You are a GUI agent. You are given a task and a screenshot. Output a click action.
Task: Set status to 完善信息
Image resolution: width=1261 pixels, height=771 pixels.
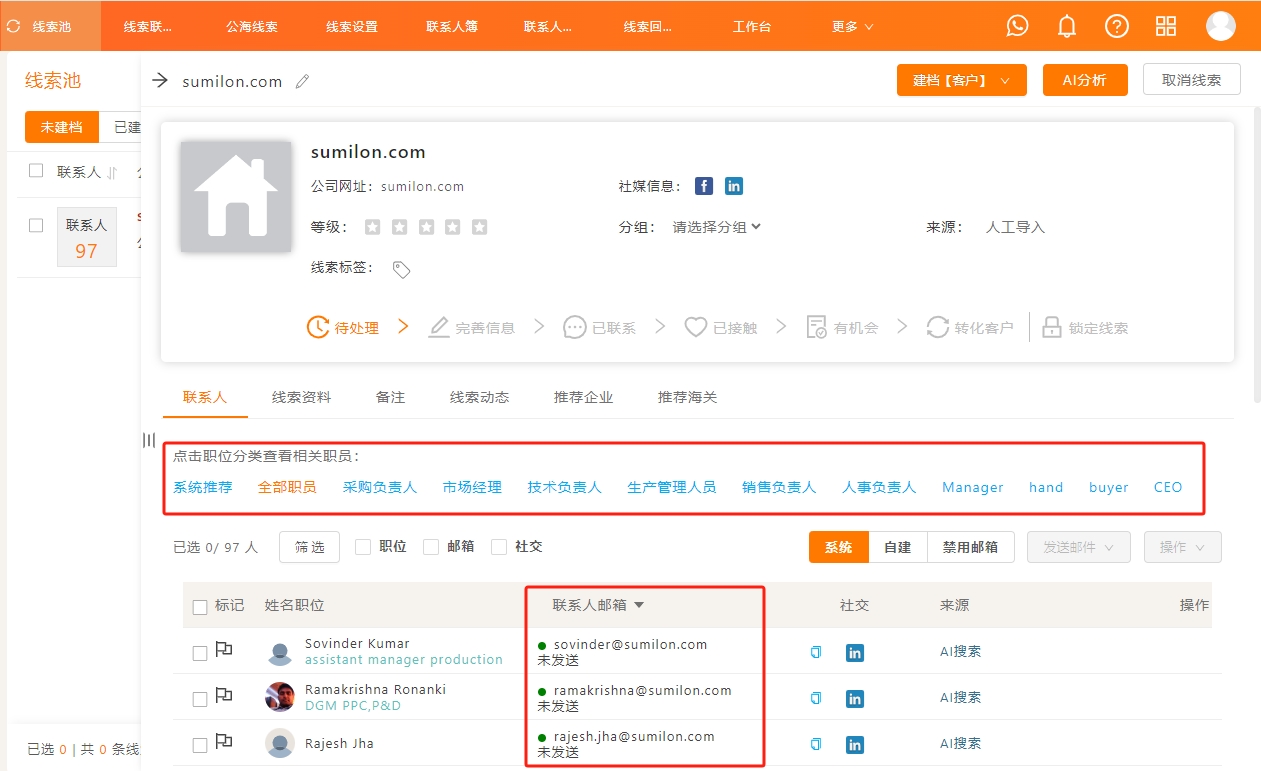click(471, 327)
